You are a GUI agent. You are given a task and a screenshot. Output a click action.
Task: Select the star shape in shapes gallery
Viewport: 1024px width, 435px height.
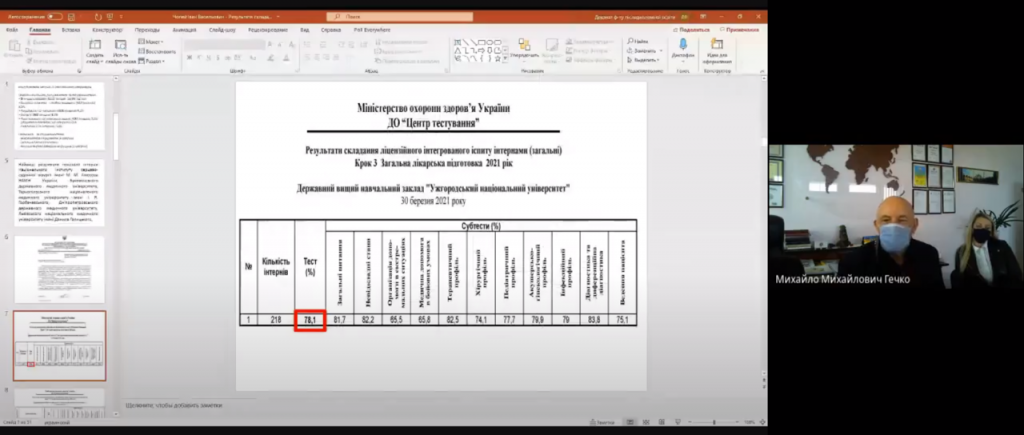click(498, 58)
